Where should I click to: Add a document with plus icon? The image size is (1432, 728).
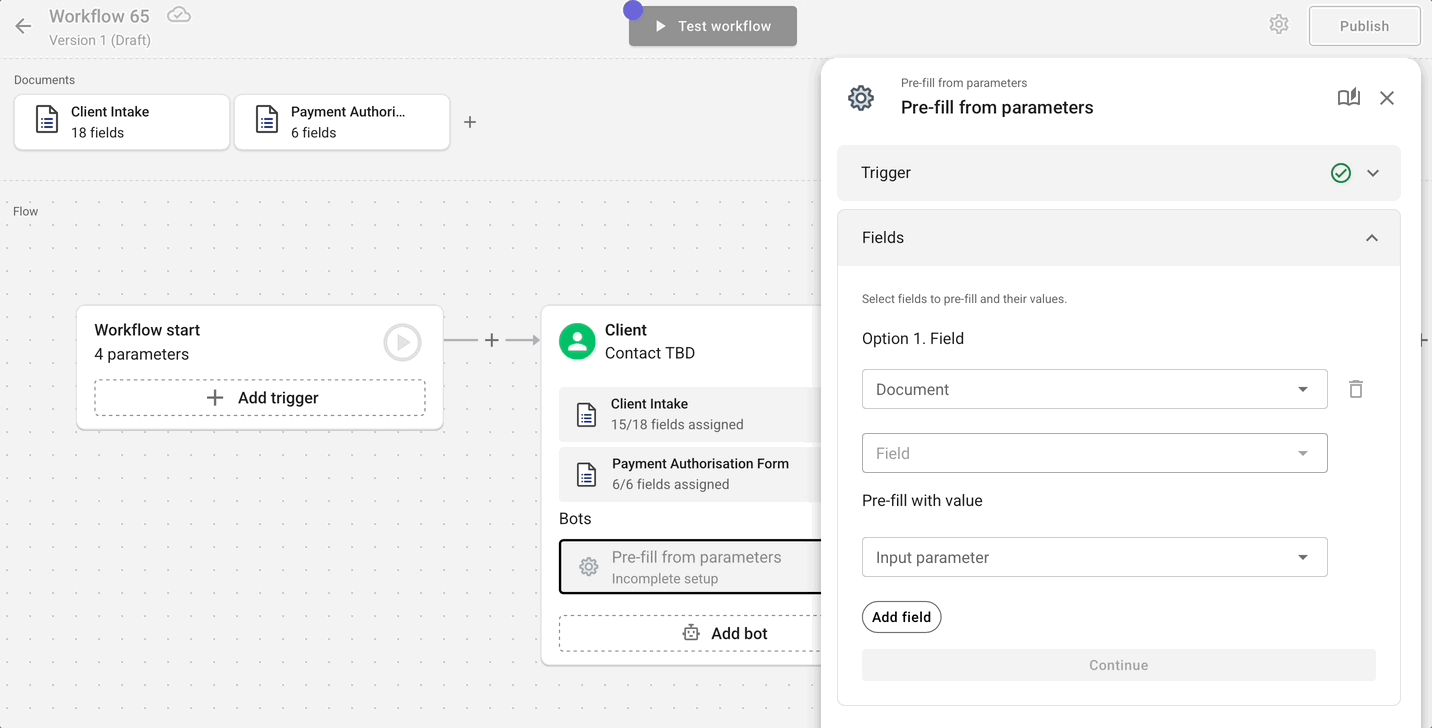click(x=470, y=122)
